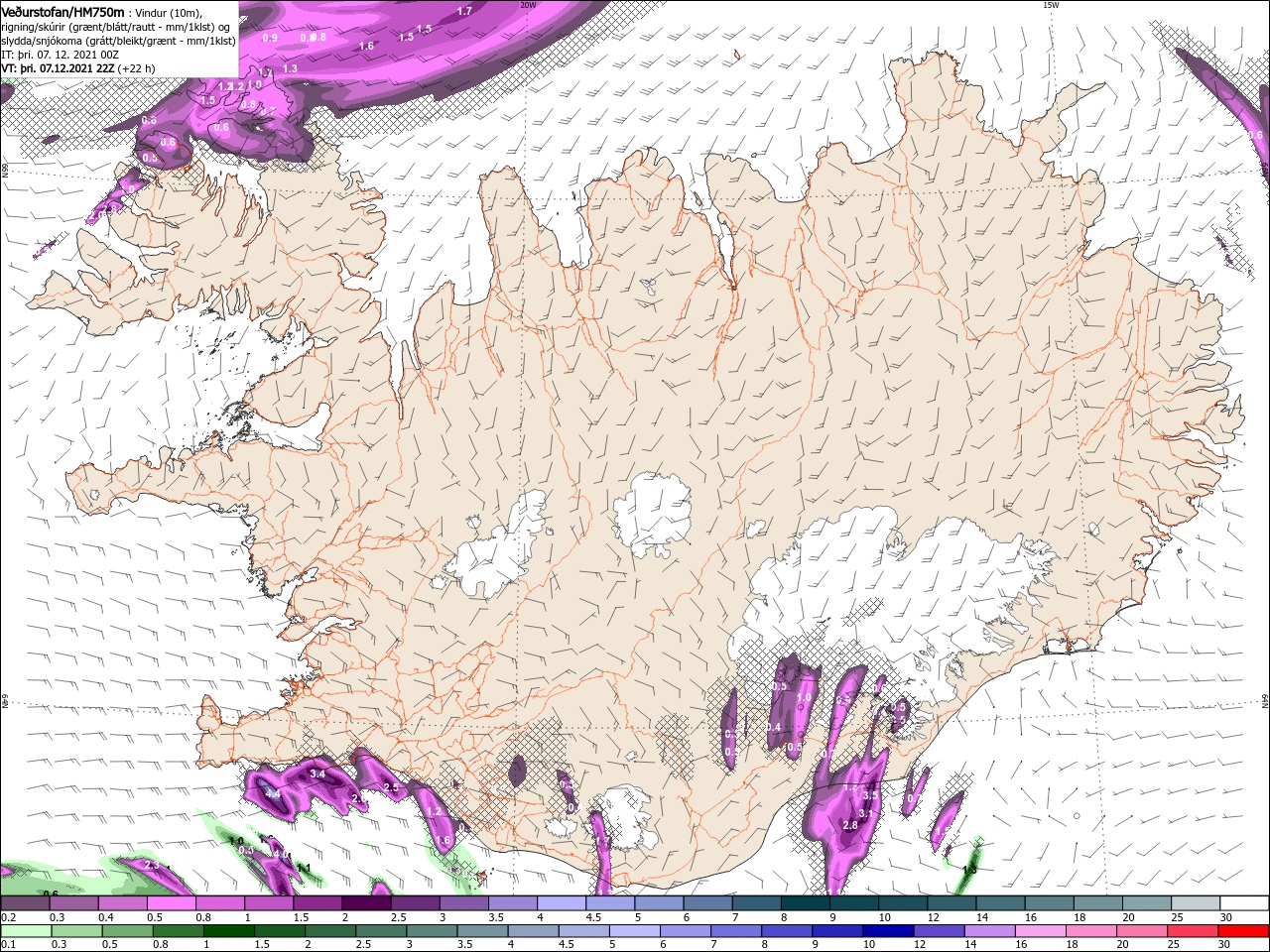Viewport: 1270px width, 952px height.
Task: Click the 'rigning/skúrir' description line
Action: point(115,26)
